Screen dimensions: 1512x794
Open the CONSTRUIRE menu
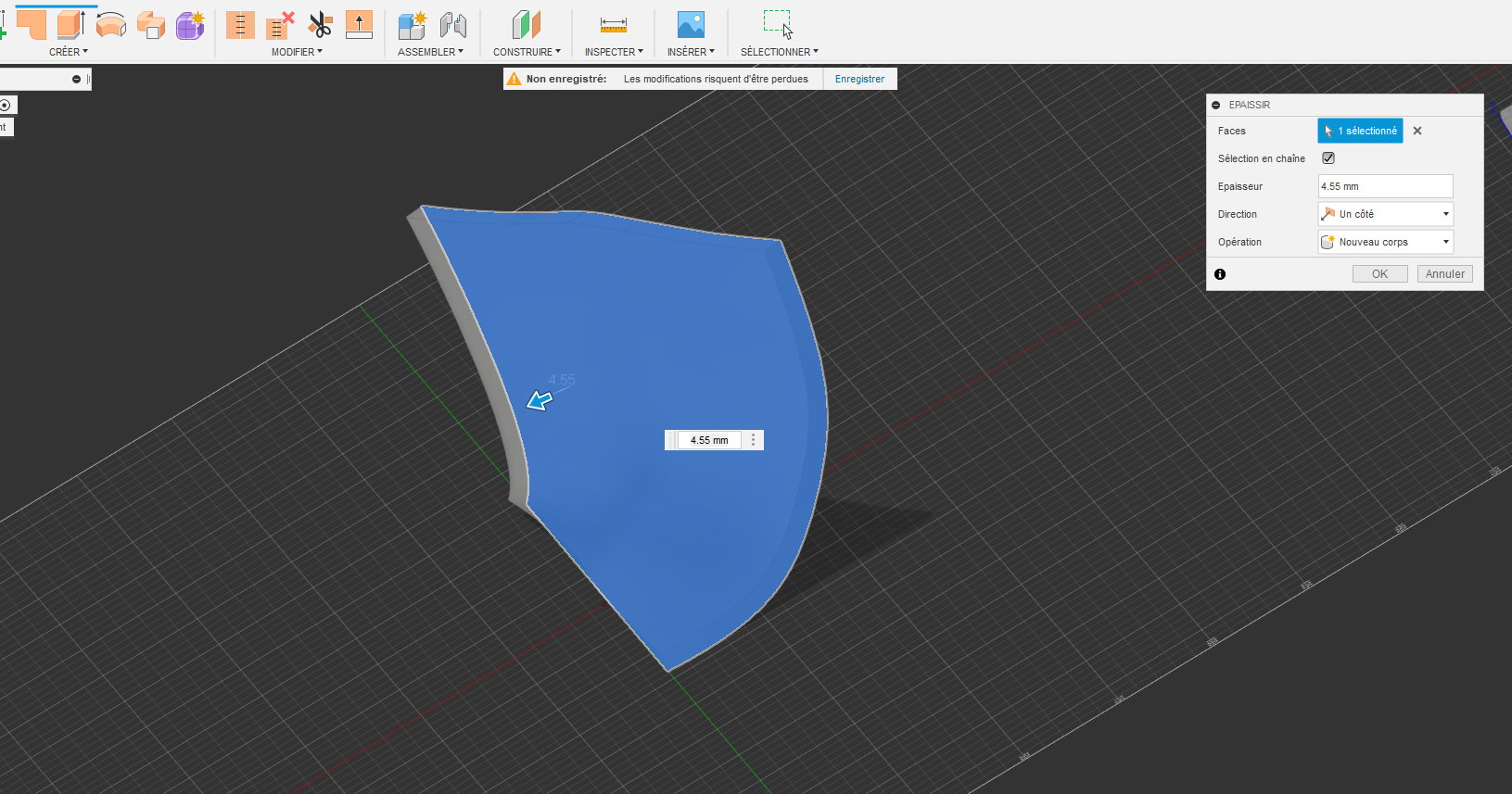[527, 52]
